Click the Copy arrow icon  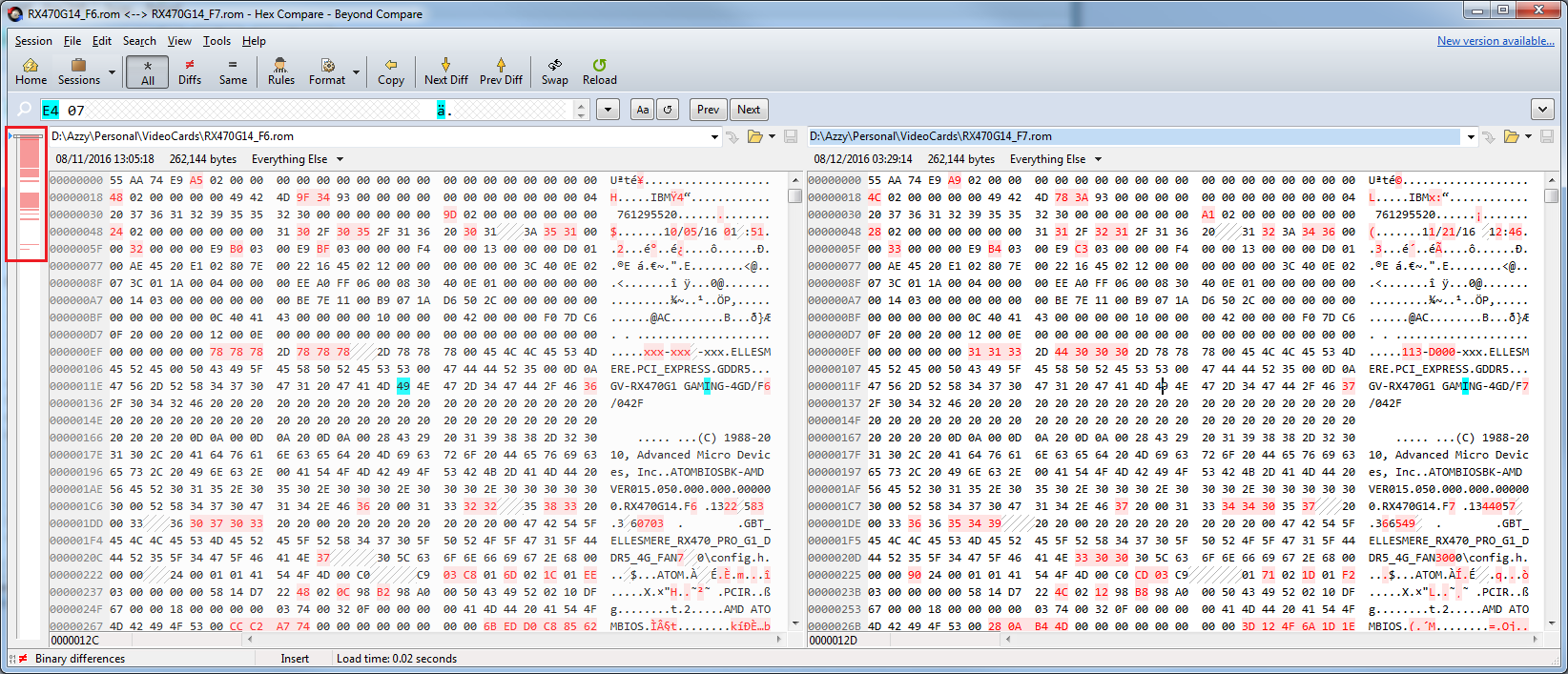[391, 71]
